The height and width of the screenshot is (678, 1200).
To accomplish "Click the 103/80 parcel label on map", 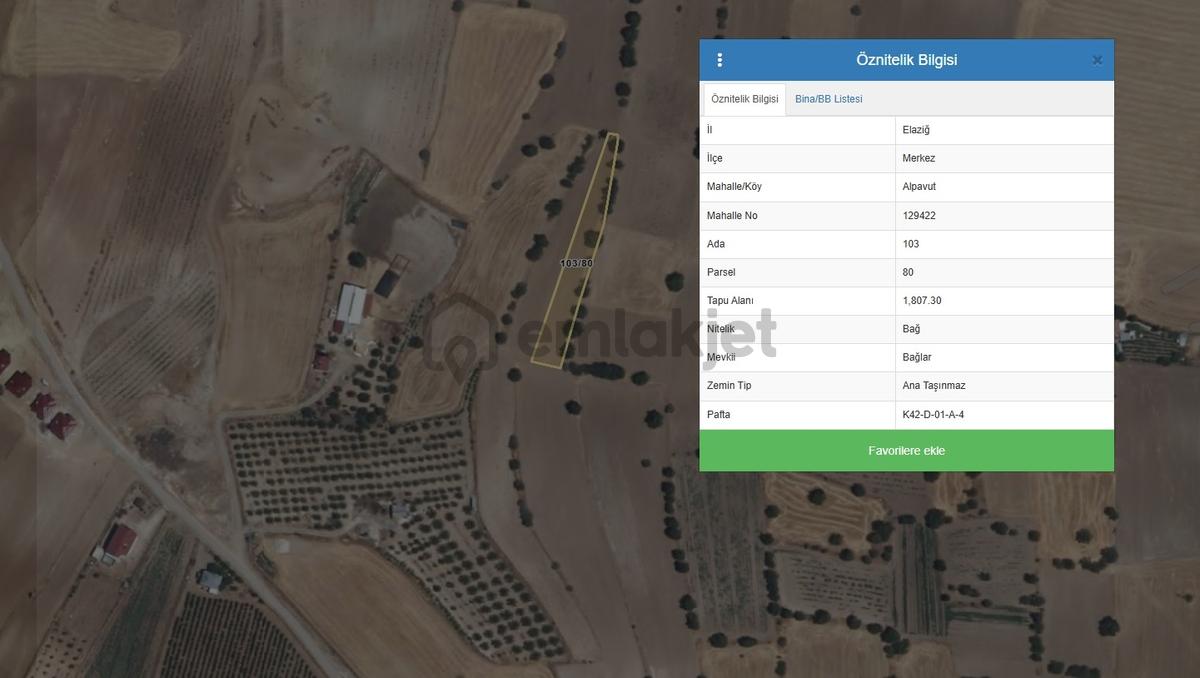I will [577, 263].
